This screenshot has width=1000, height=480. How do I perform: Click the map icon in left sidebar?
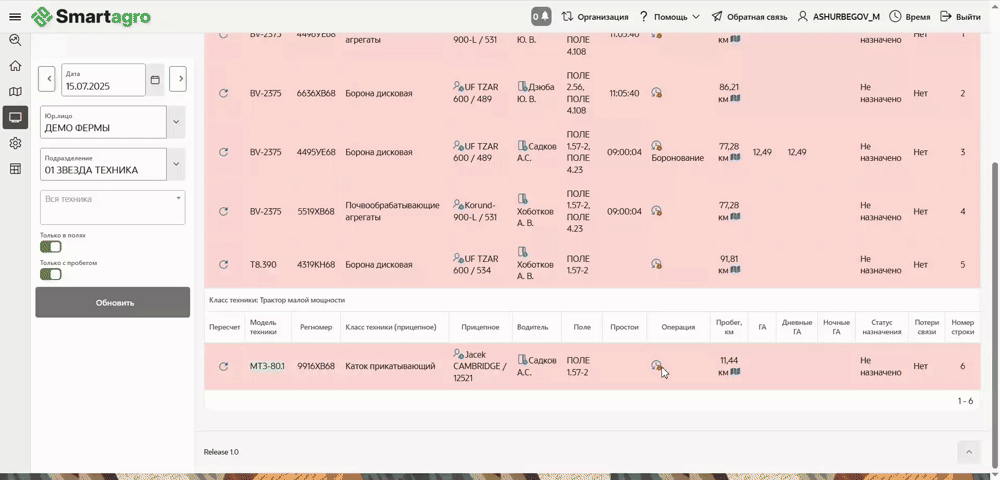click(15, 92)
